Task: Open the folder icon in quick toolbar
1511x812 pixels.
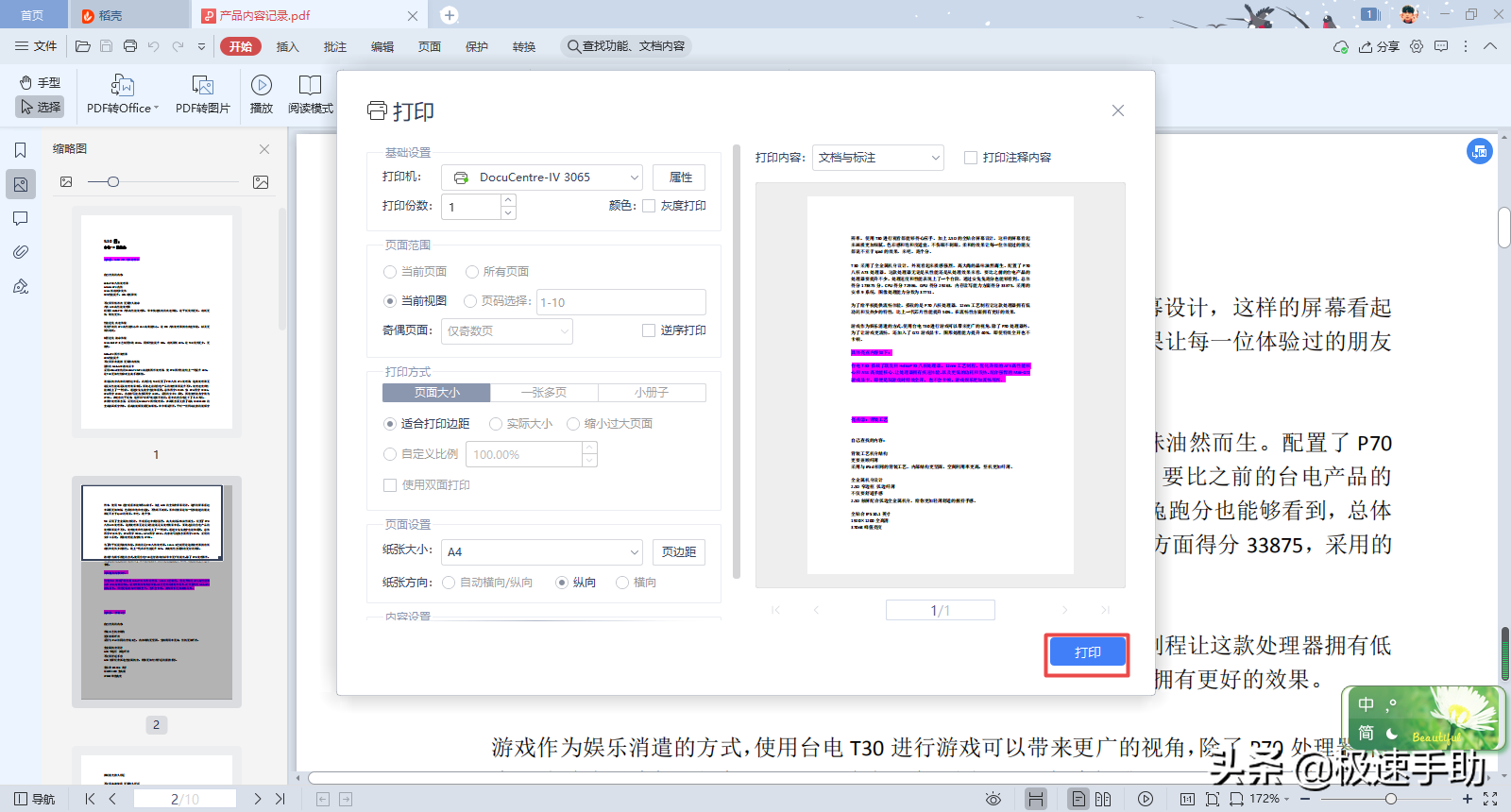Action: (x=83, y=46)
